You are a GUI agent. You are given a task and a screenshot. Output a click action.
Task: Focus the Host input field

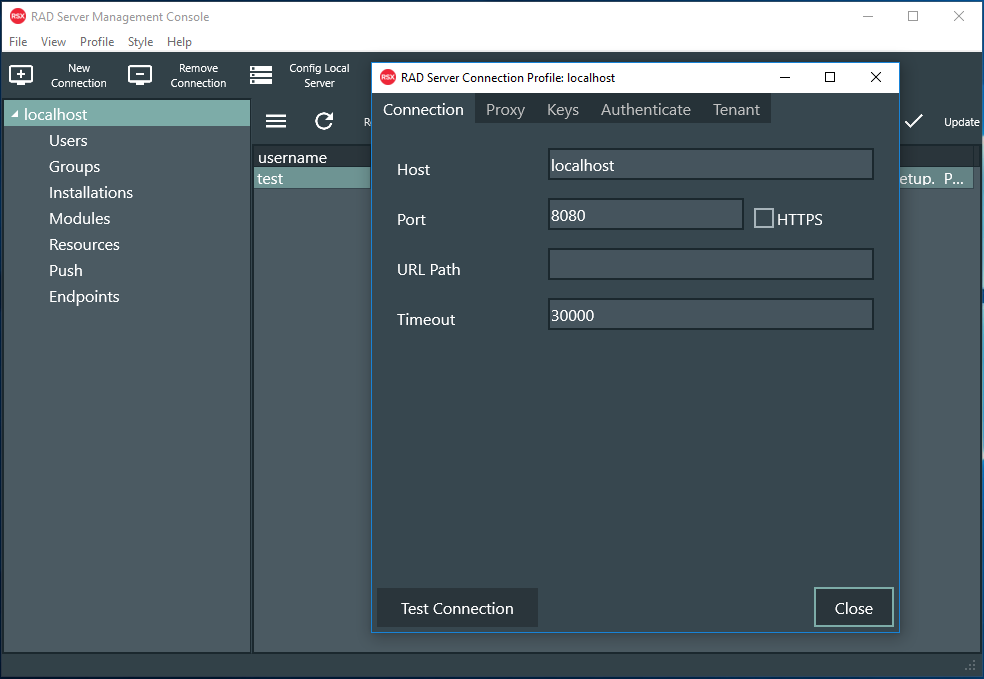coord(710,164)
